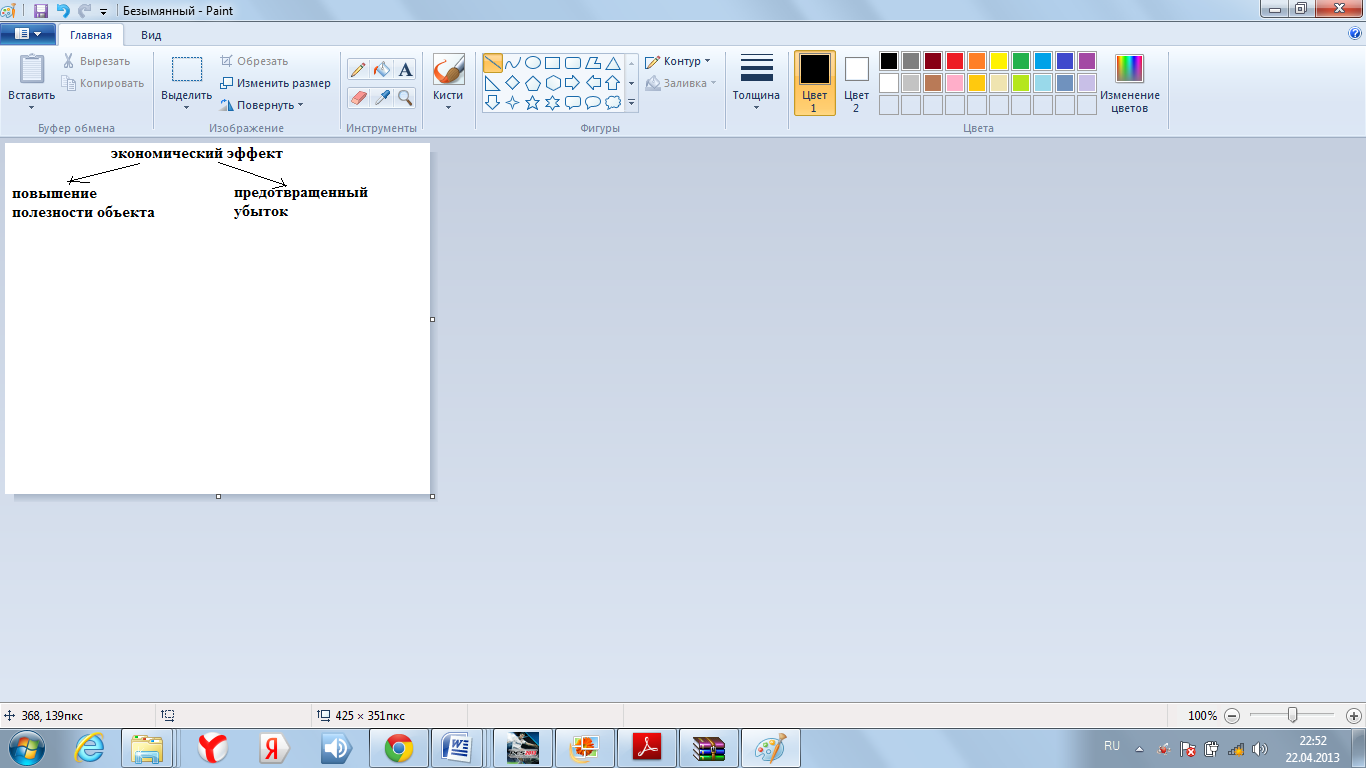The image size is (1366, 768).
Task: Activate Цвет 2 background color
Action: [856, 83]
